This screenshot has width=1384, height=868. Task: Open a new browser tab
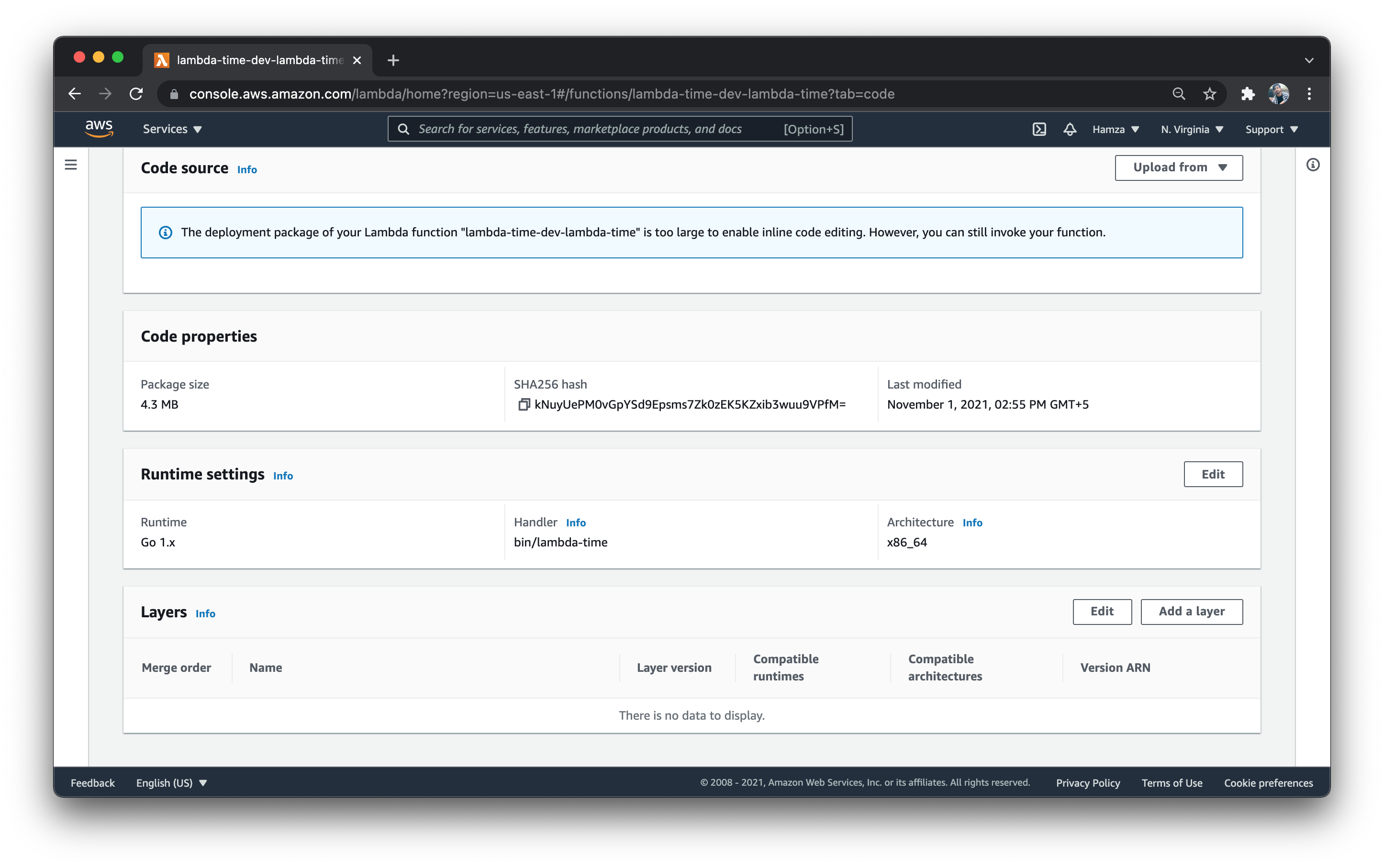[x=393, y=60]
